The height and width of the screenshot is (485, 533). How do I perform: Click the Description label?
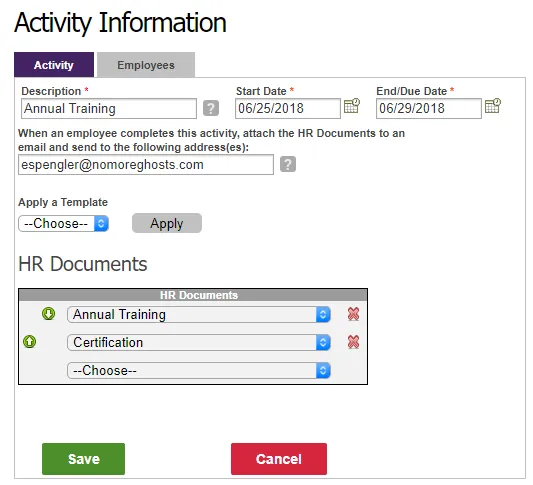point(51,91)
